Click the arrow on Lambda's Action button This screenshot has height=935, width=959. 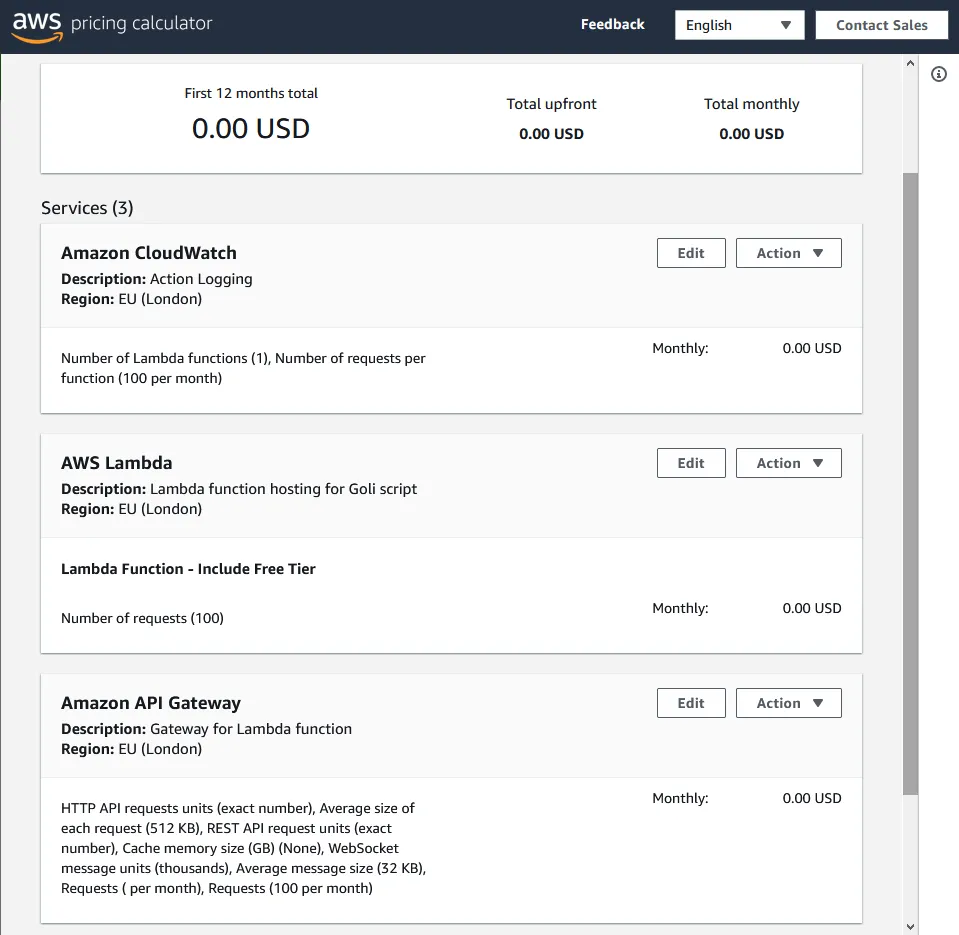tap(816, 463)
